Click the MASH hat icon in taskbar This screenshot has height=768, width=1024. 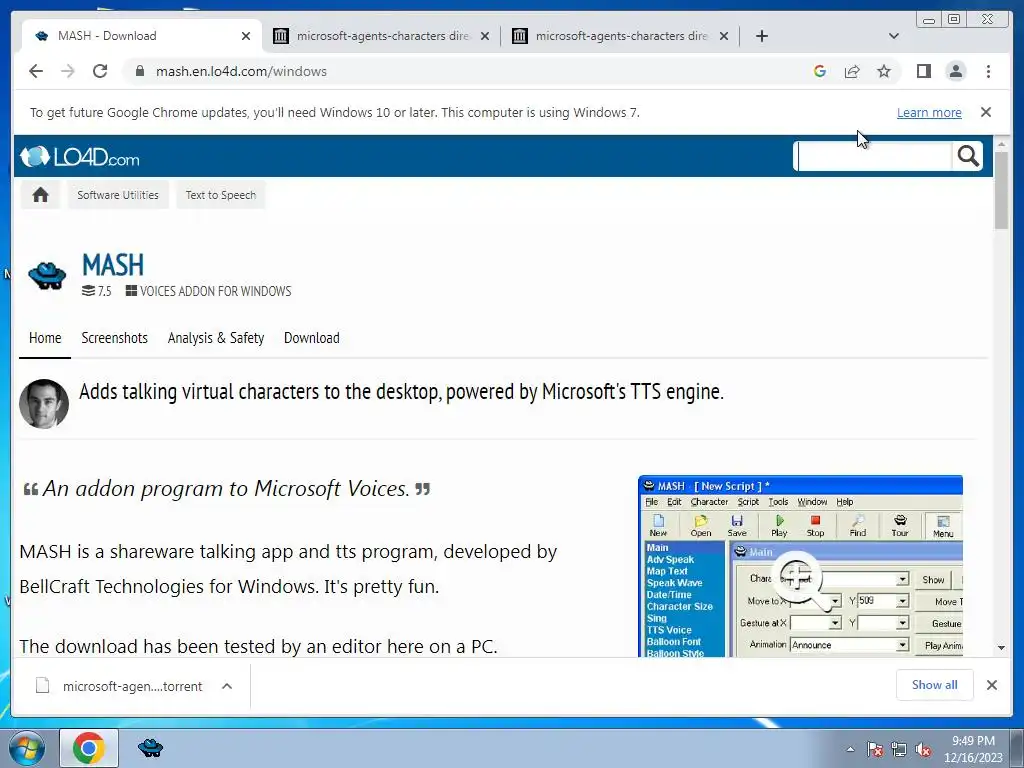pyautogui.click(x=150, y=748)
